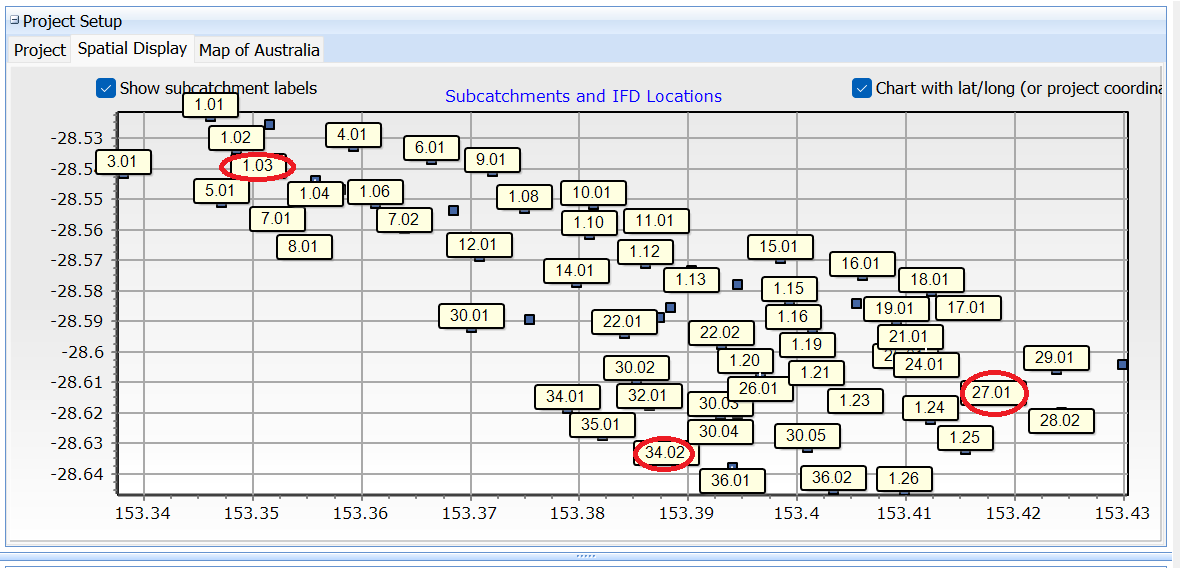Click the blue marker right of label 1.13

coord(737,285)
